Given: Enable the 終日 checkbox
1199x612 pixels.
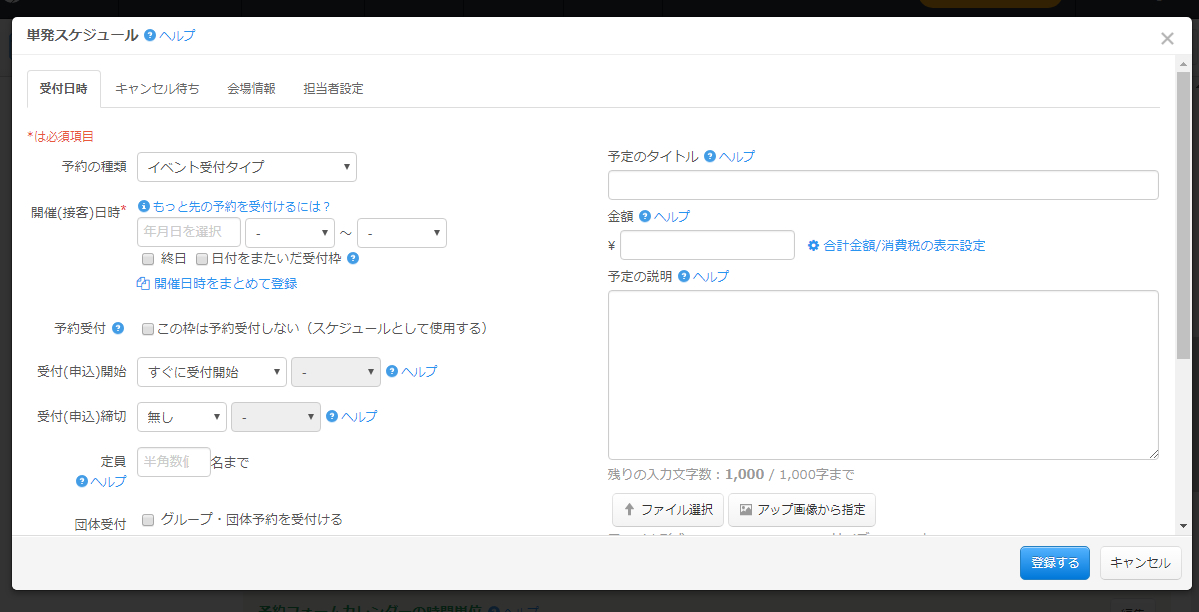Looking at the screenshot, I should pyautogui.click(x=148, y=258).
